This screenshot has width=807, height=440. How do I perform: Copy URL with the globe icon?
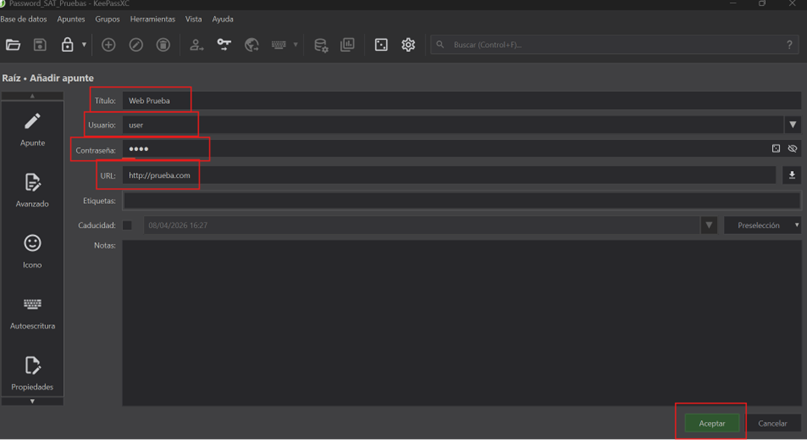[x=252, y=45]
